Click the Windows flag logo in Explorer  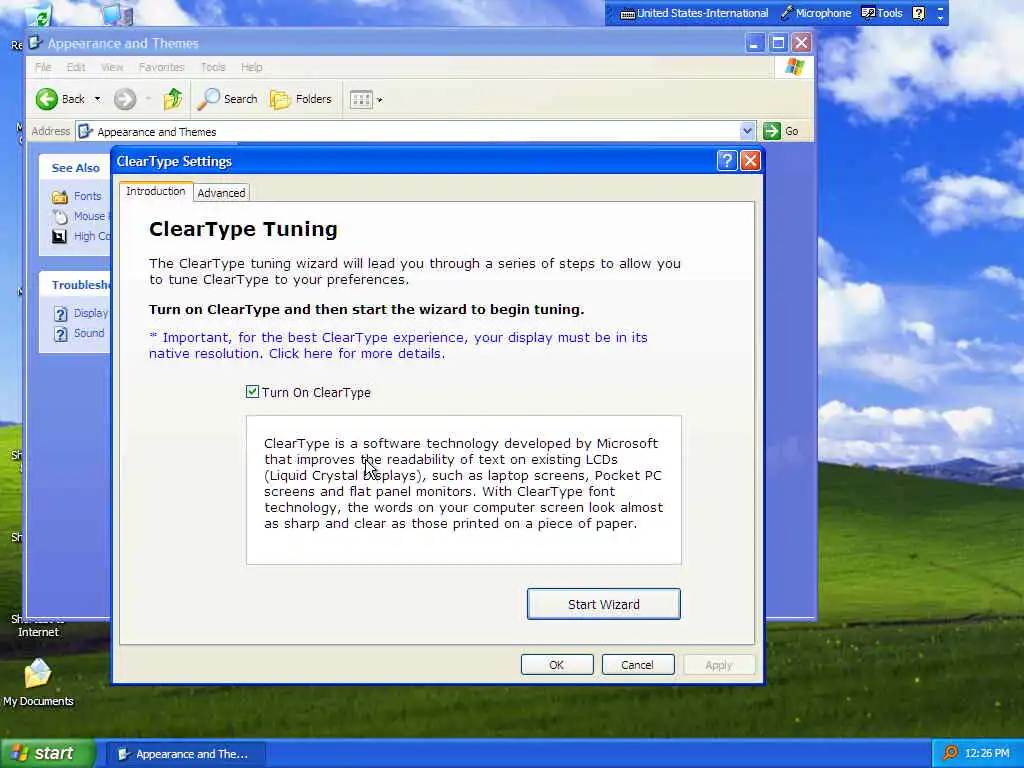[794, 67]
